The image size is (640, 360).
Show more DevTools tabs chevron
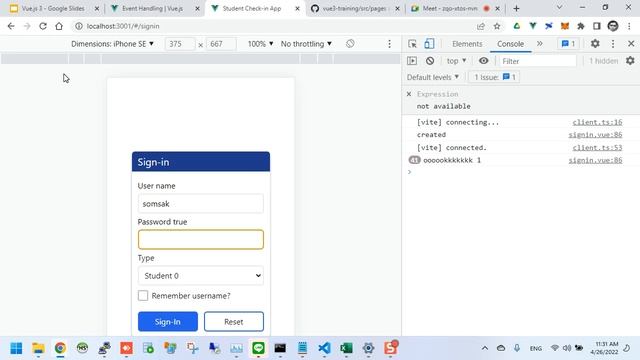coord(540,44)
